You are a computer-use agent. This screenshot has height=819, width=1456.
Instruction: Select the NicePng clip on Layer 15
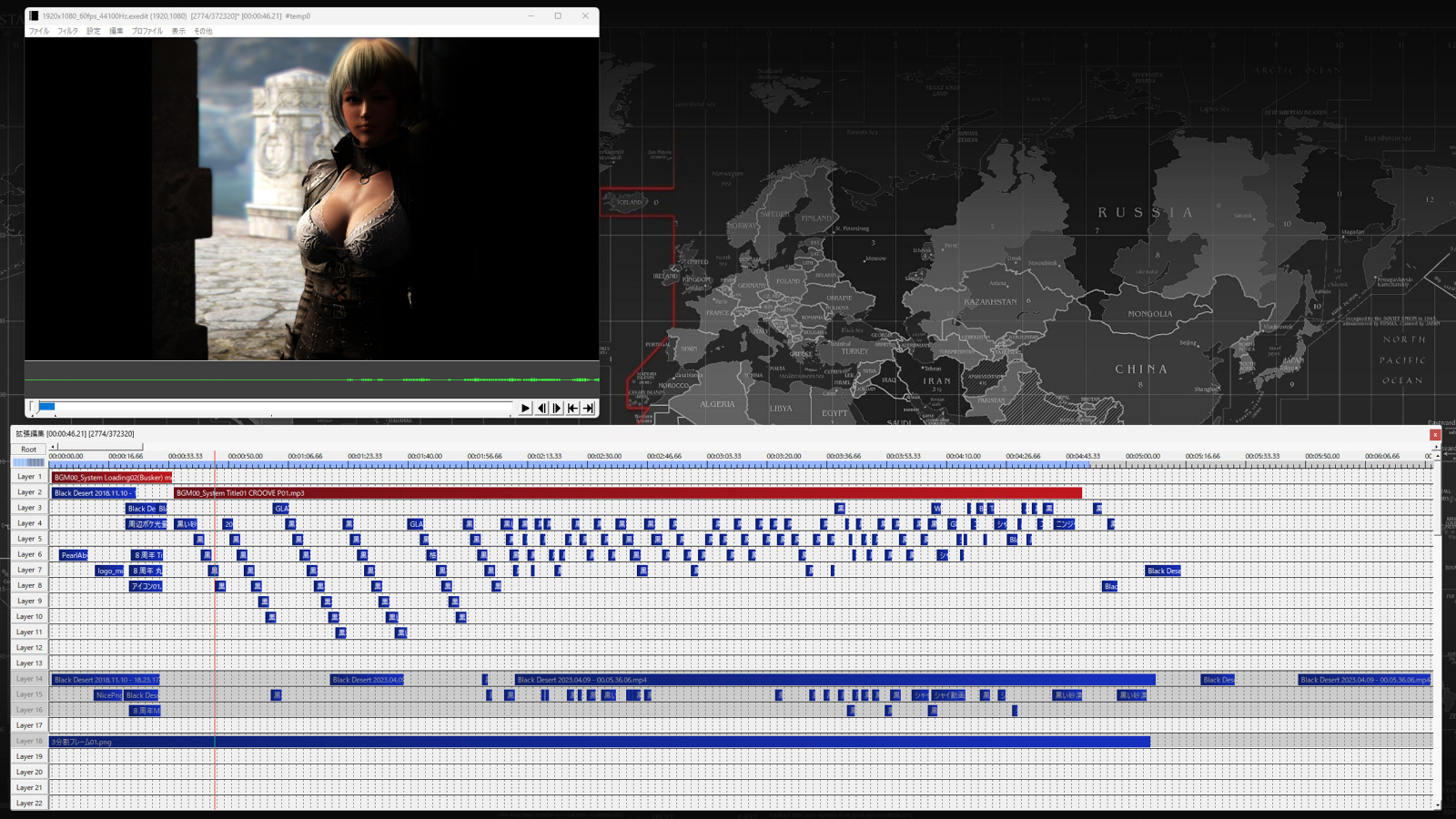point(108,695)
